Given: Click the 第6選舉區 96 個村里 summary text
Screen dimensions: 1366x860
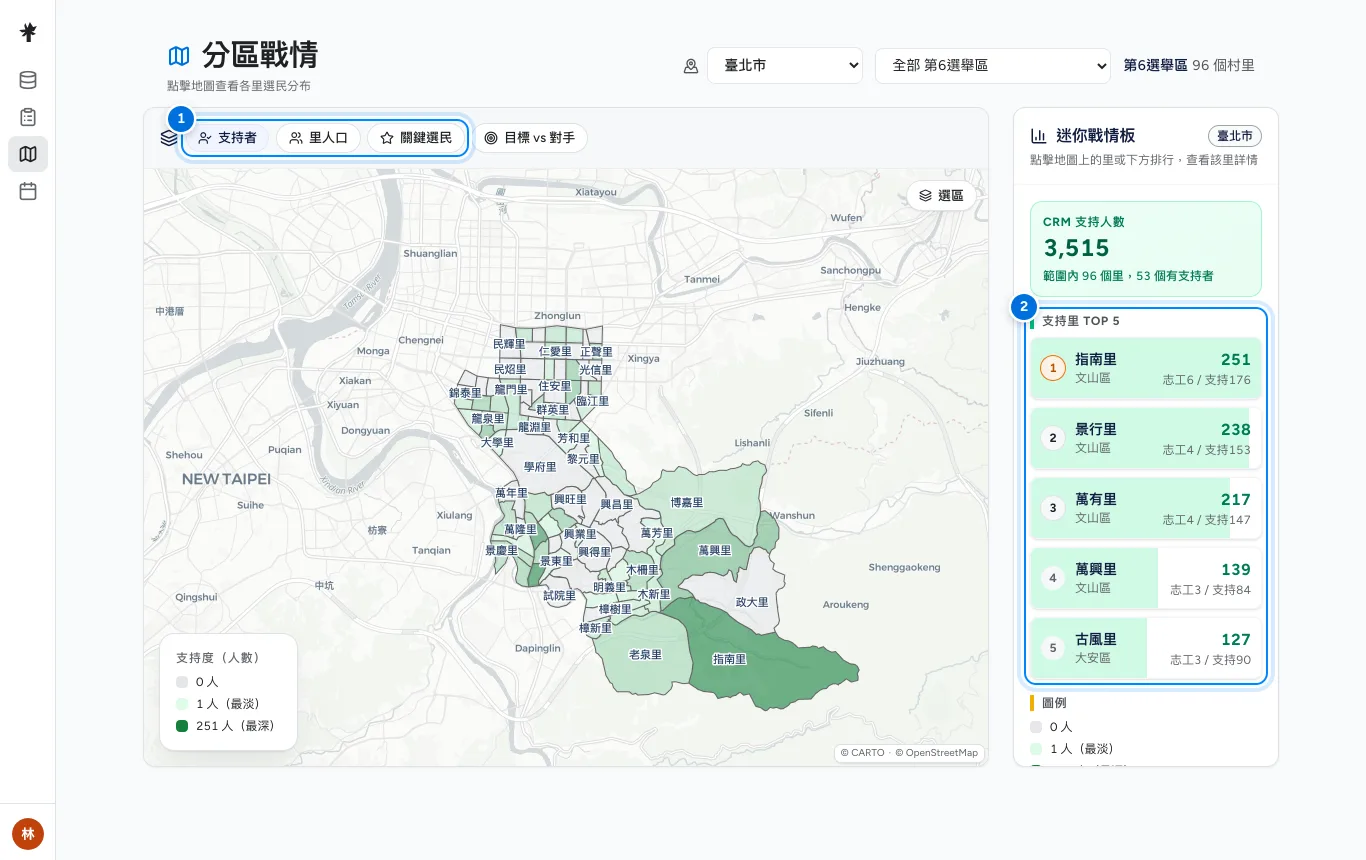Looking at the screenshot, I should pos(1189,66).
